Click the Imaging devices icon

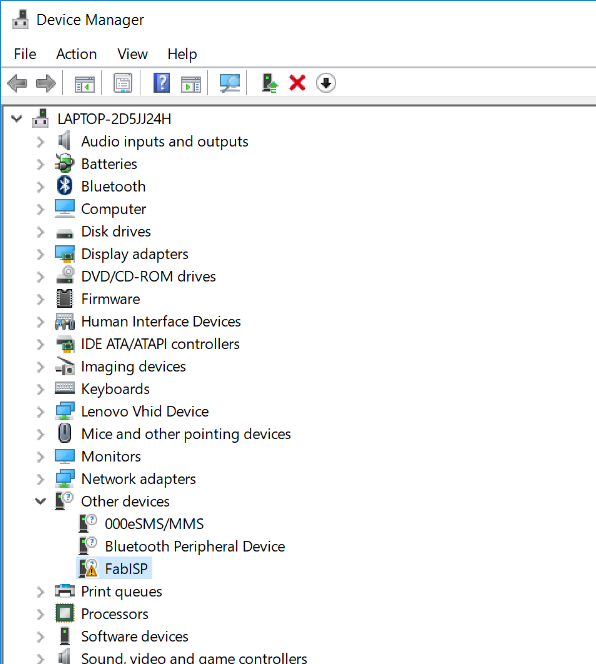[65, 366]
